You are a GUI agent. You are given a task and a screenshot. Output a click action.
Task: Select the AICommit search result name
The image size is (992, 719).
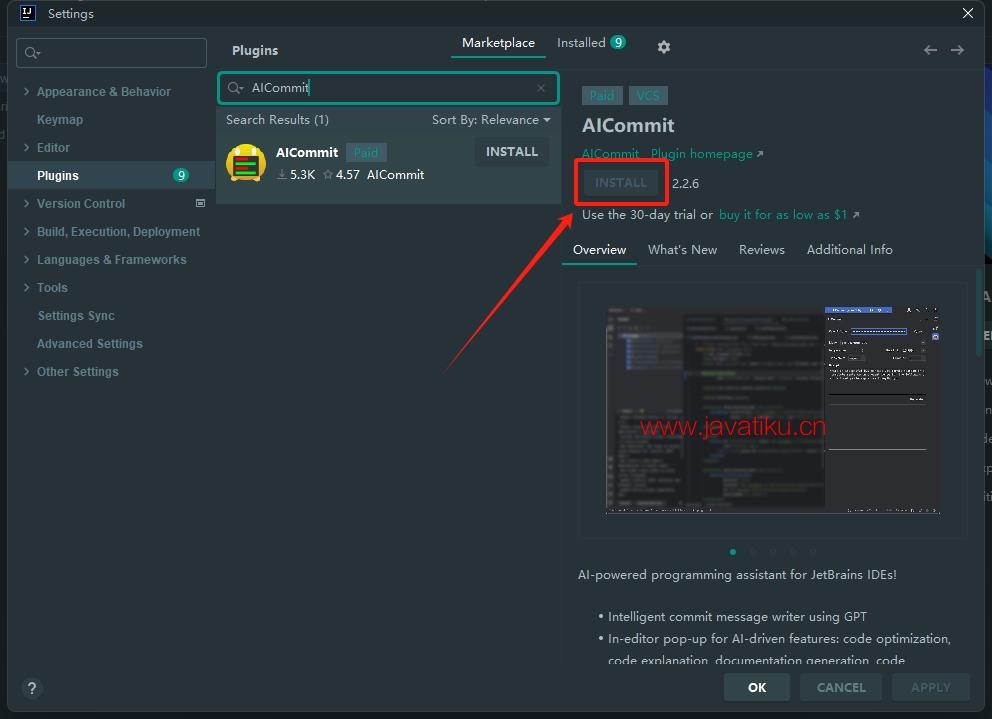tap(307, 153)
